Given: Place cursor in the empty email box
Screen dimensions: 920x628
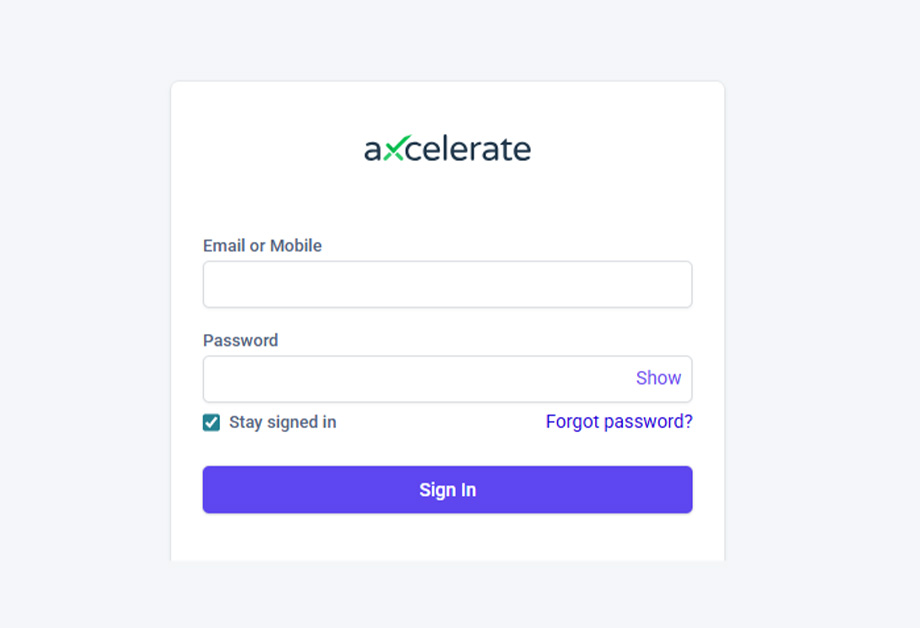Looking at the screenshot, I should tap(447, 285).
